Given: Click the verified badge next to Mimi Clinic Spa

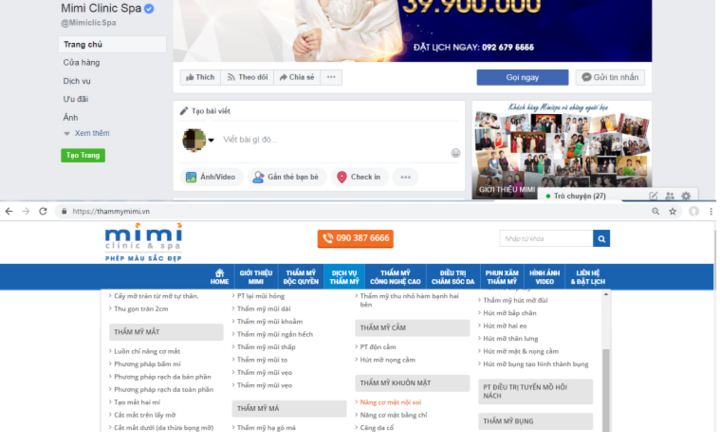Looking at the screenshot, I should (x=149, y=8).
